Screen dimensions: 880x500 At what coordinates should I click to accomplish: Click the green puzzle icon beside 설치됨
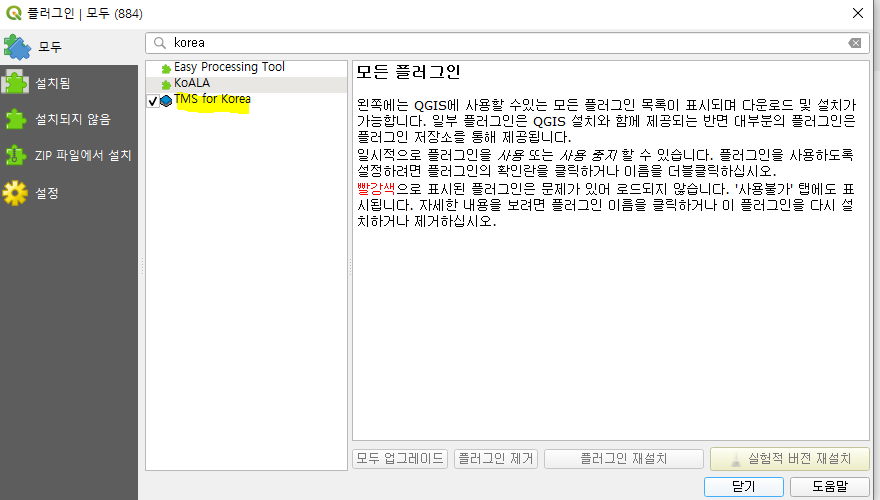pyautogui.click(x=15, y=83)
